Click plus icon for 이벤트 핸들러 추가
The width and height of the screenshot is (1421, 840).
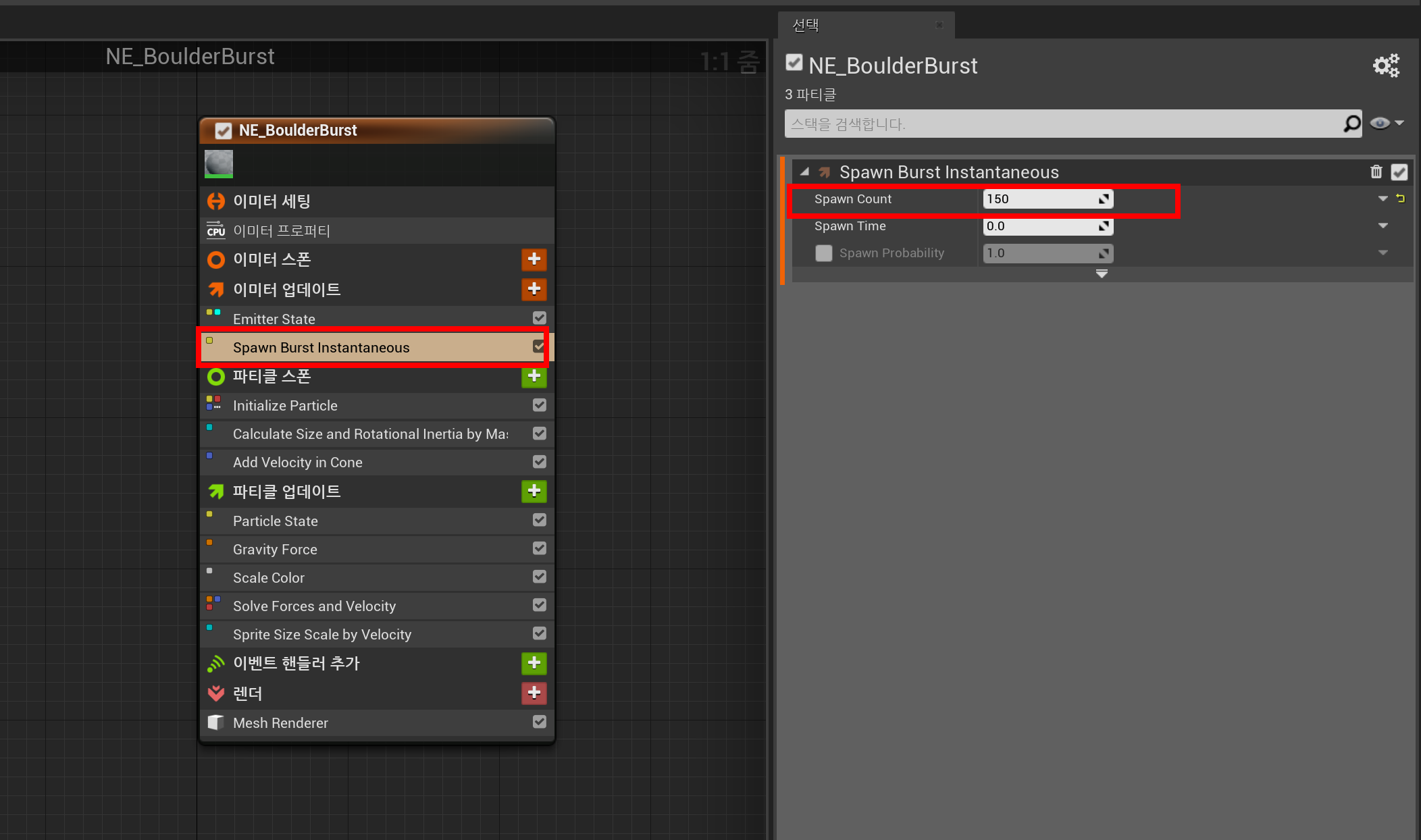click(x=534, y=663)
